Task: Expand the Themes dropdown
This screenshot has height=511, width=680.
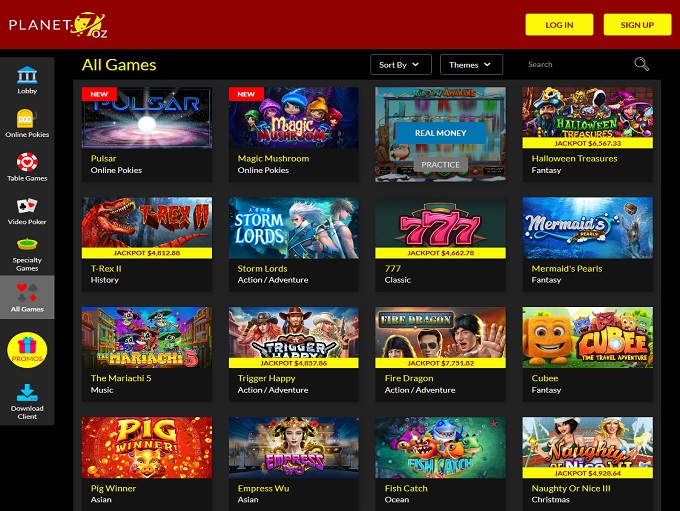Action: click(x=471, y=65)
